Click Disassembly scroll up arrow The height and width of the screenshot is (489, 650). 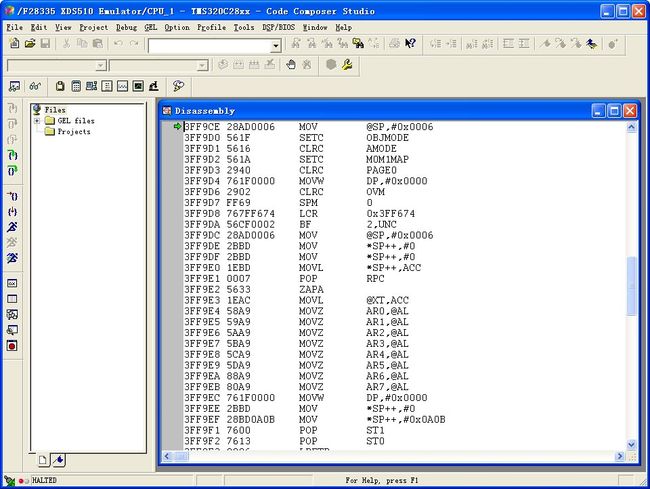point(631,127)
